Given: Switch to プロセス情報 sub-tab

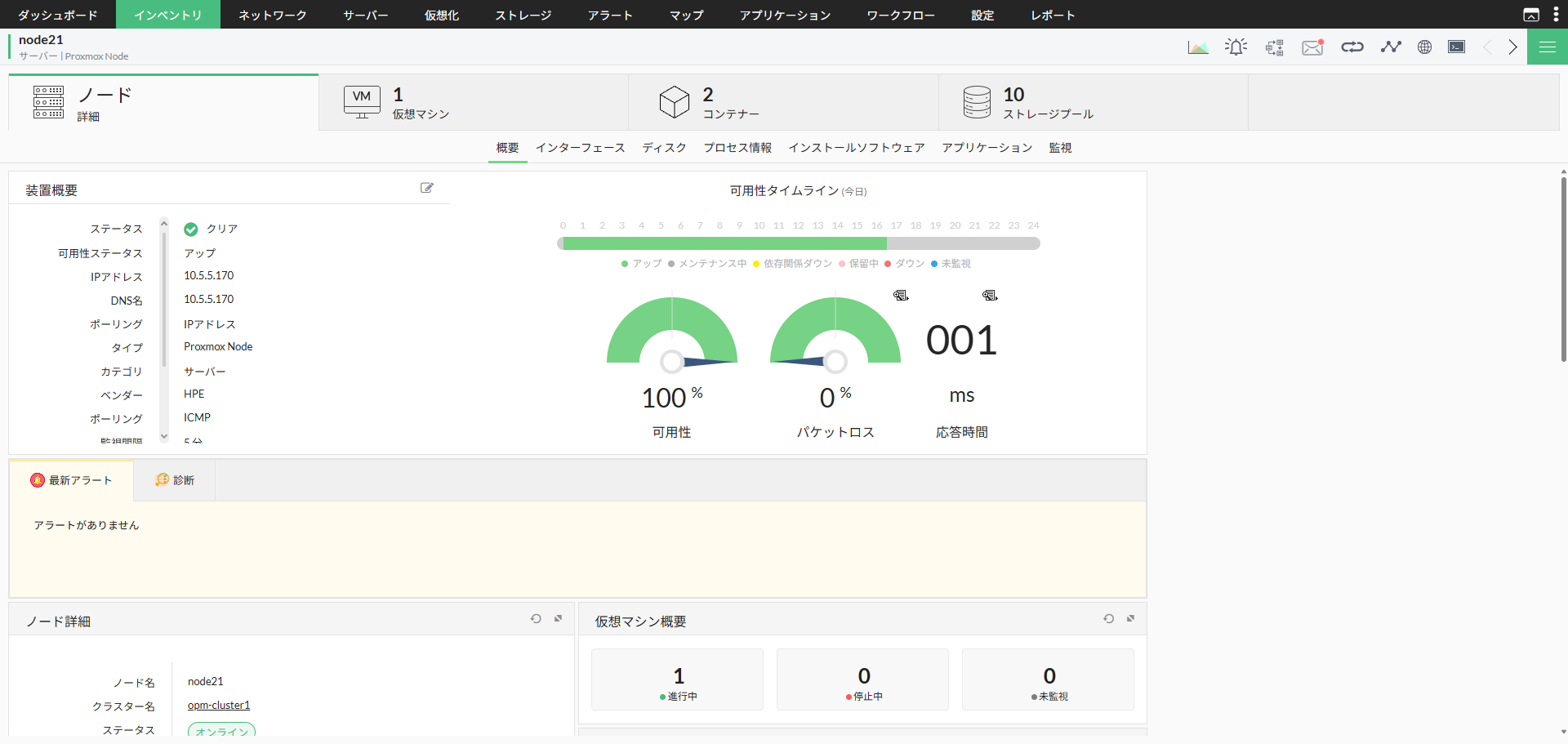Looking at the screenshot, I should coord(738,148).
